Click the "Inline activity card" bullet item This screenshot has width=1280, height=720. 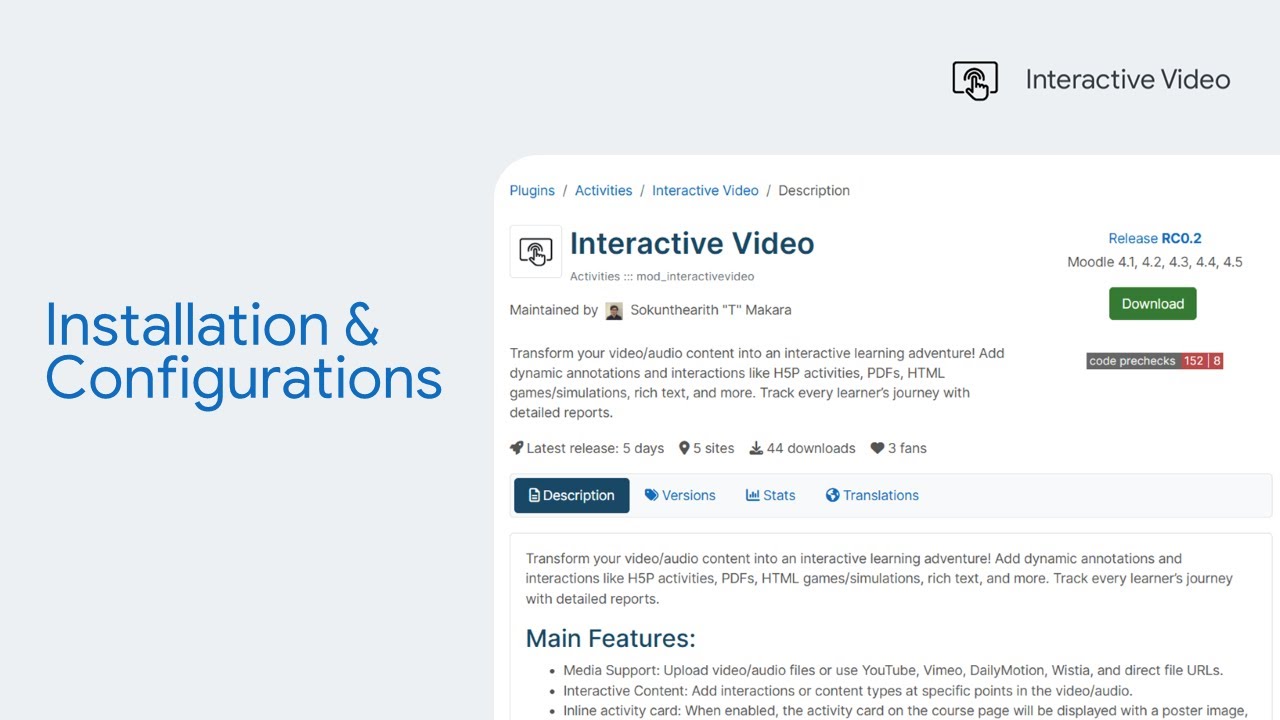click(x=905, y=711)
